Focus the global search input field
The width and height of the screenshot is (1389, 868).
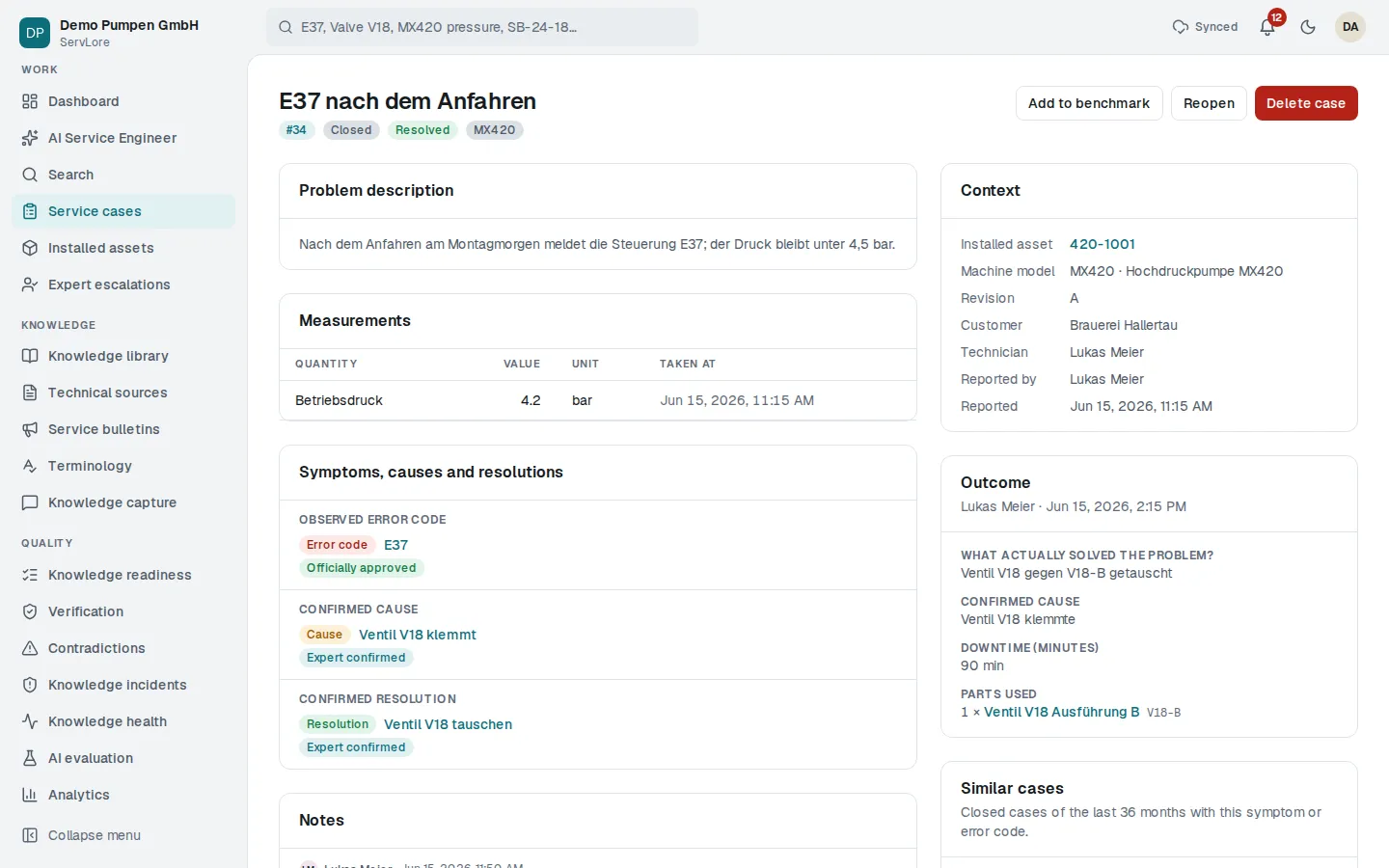(482, 27)
